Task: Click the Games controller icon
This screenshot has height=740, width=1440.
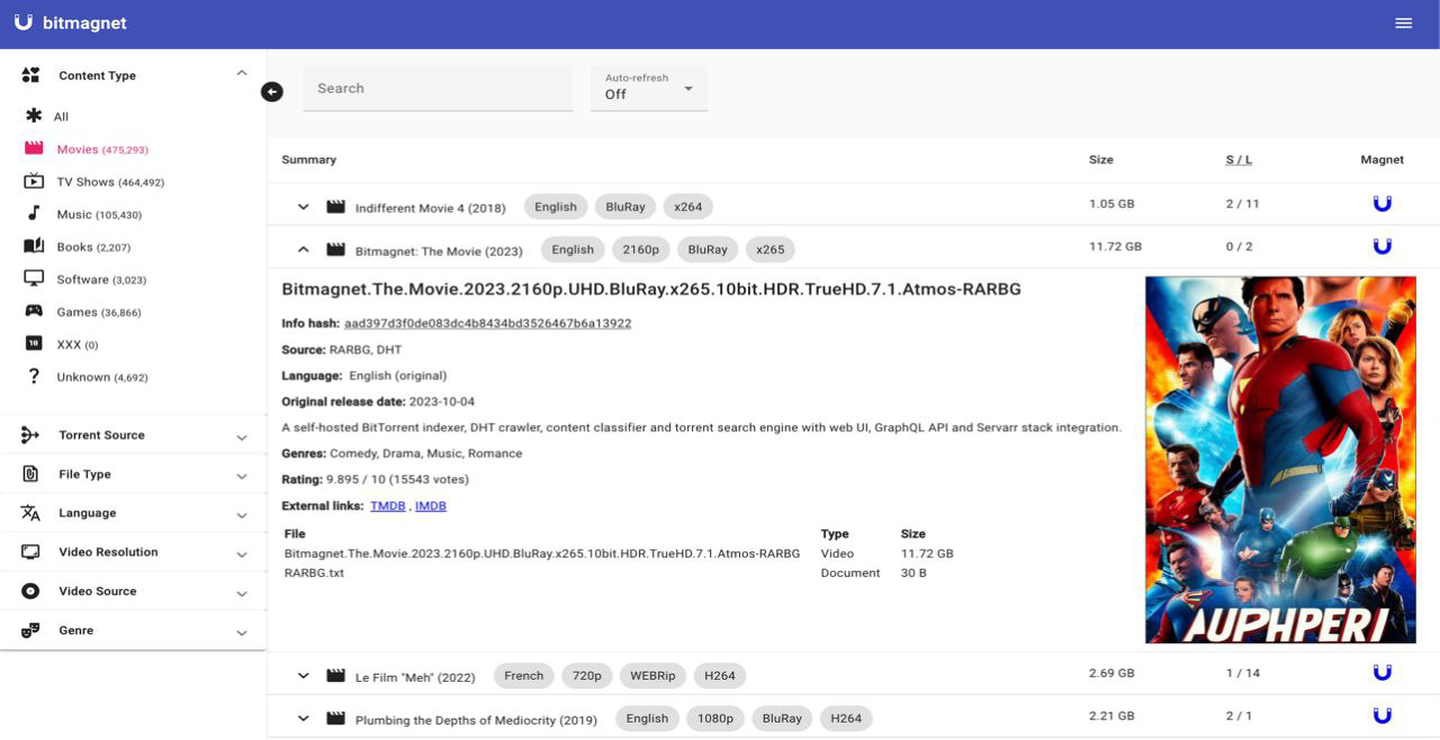Action: click(34, 311)
